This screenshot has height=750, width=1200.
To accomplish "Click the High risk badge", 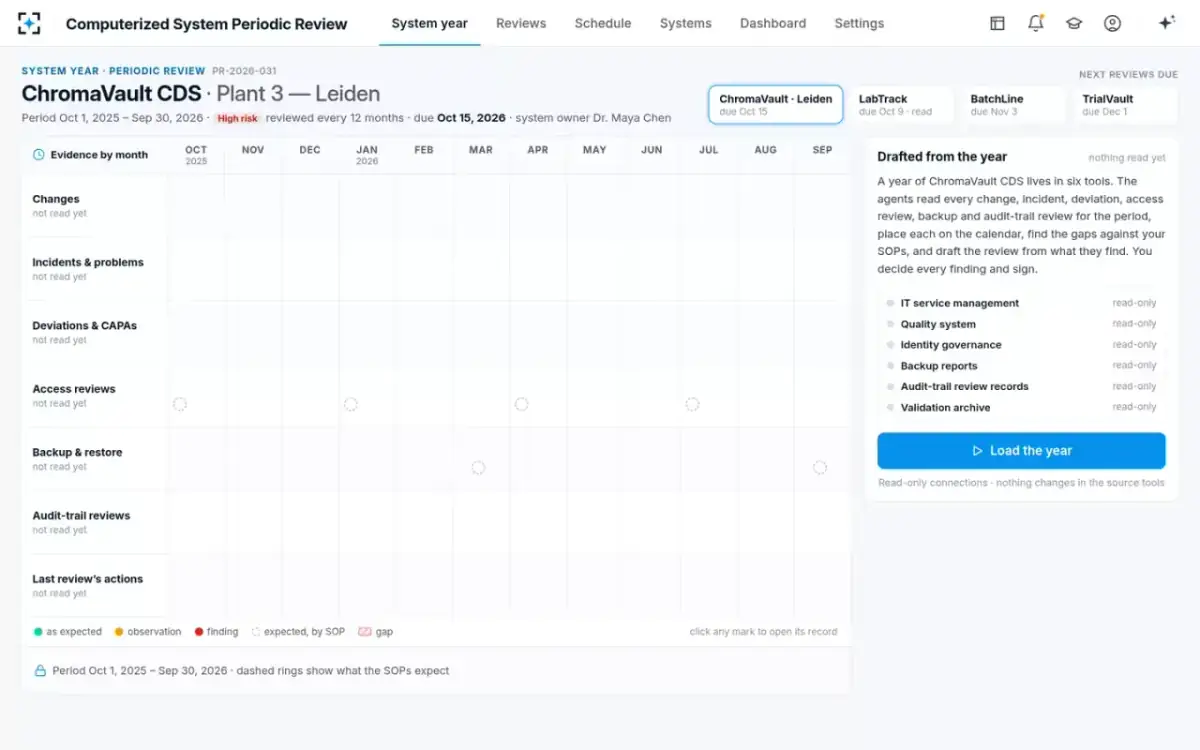I will coord(238,118).
